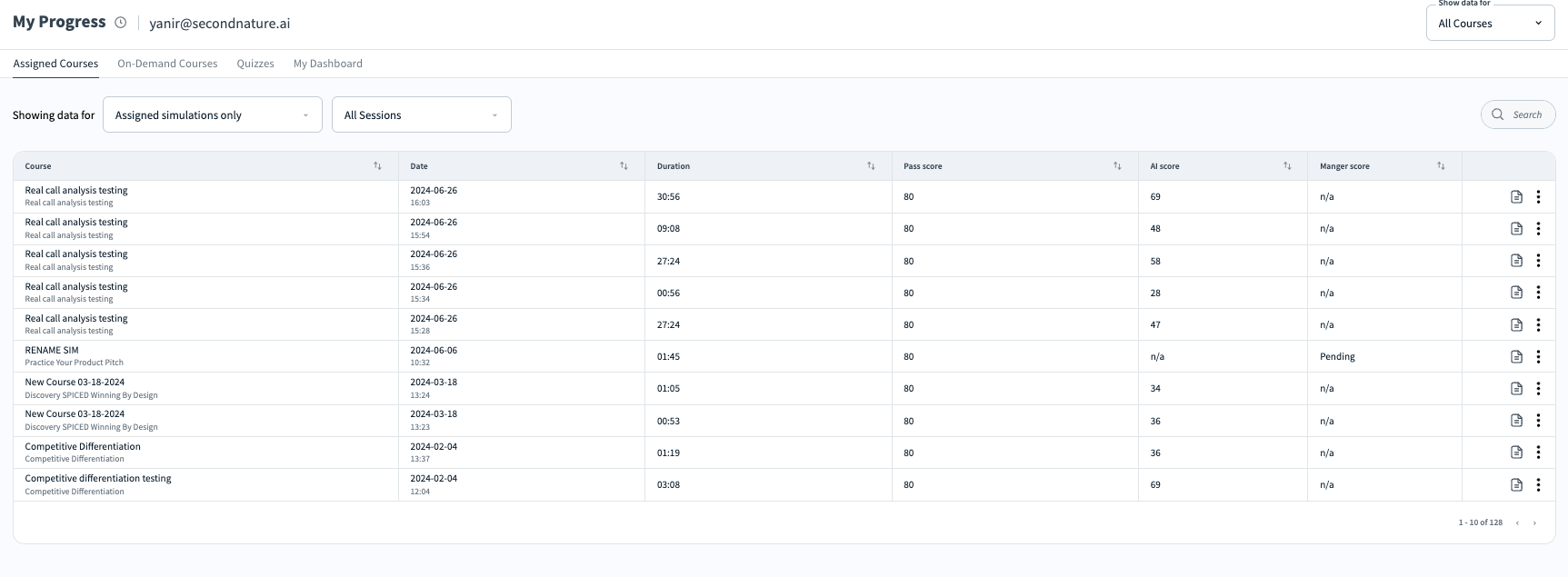
Task: Switch to On-Demand Courses tab
Action: (167, 64)
